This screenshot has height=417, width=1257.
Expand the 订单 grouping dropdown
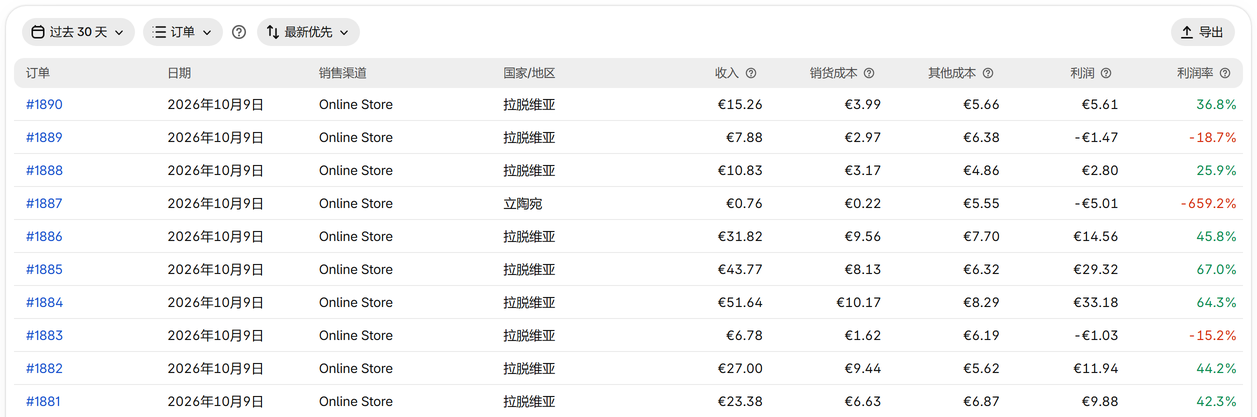[183, 32]
